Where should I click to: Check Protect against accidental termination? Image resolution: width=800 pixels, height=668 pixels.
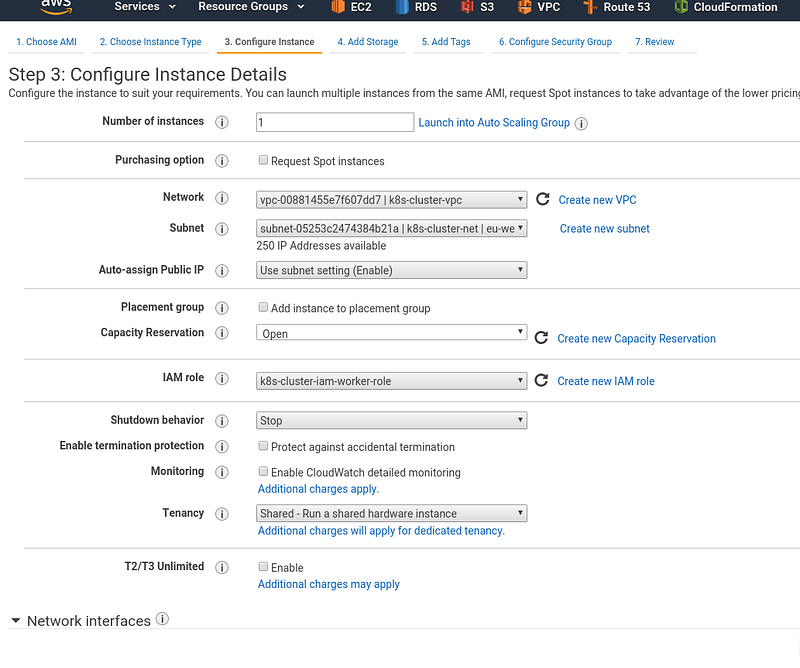click(263, 446)
